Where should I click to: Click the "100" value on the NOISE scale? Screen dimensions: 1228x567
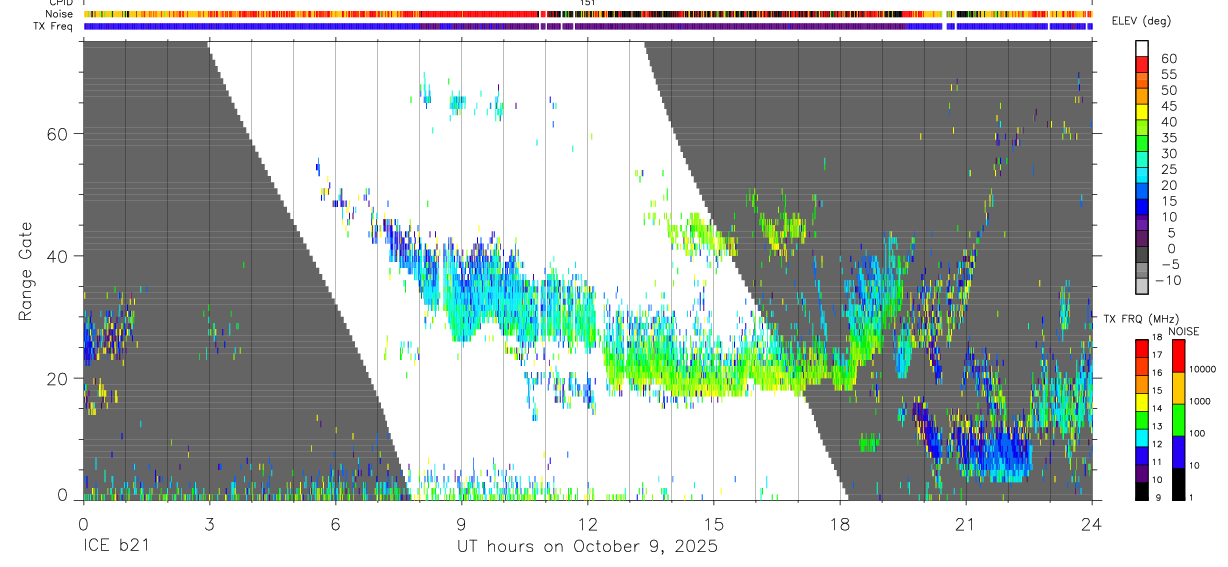(x=1198, y=433)
